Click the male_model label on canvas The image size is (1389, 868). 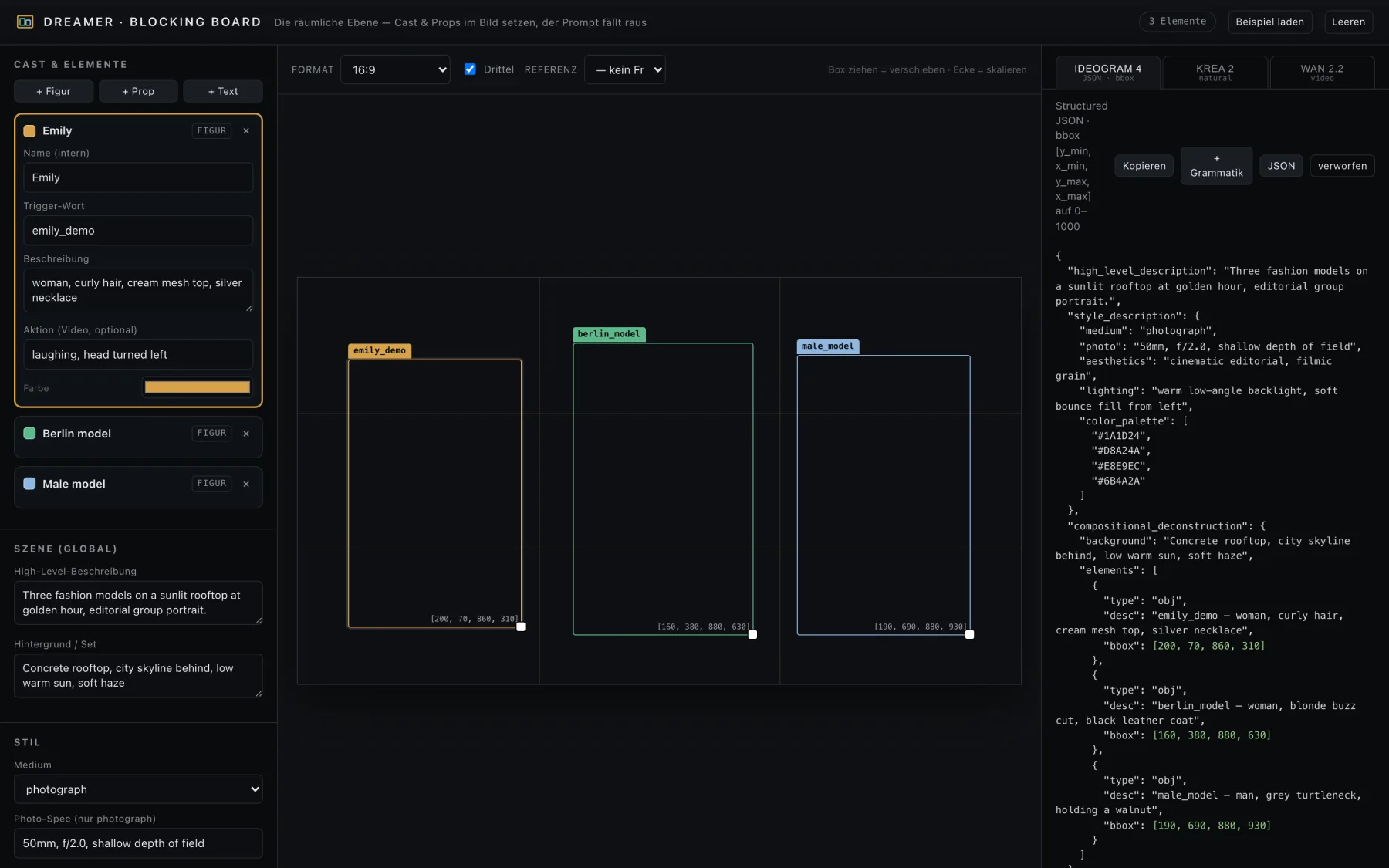click(x=827, y=346)
